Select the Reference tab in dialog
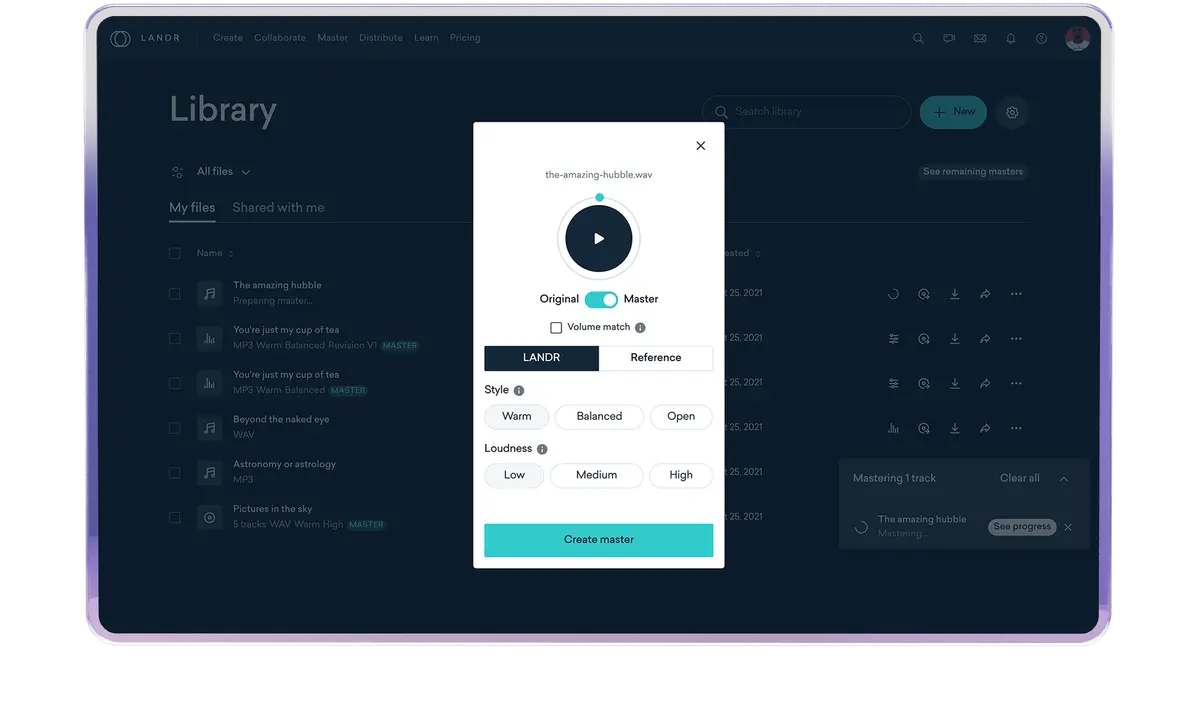Screen dimensions: 1200x724 656,358
